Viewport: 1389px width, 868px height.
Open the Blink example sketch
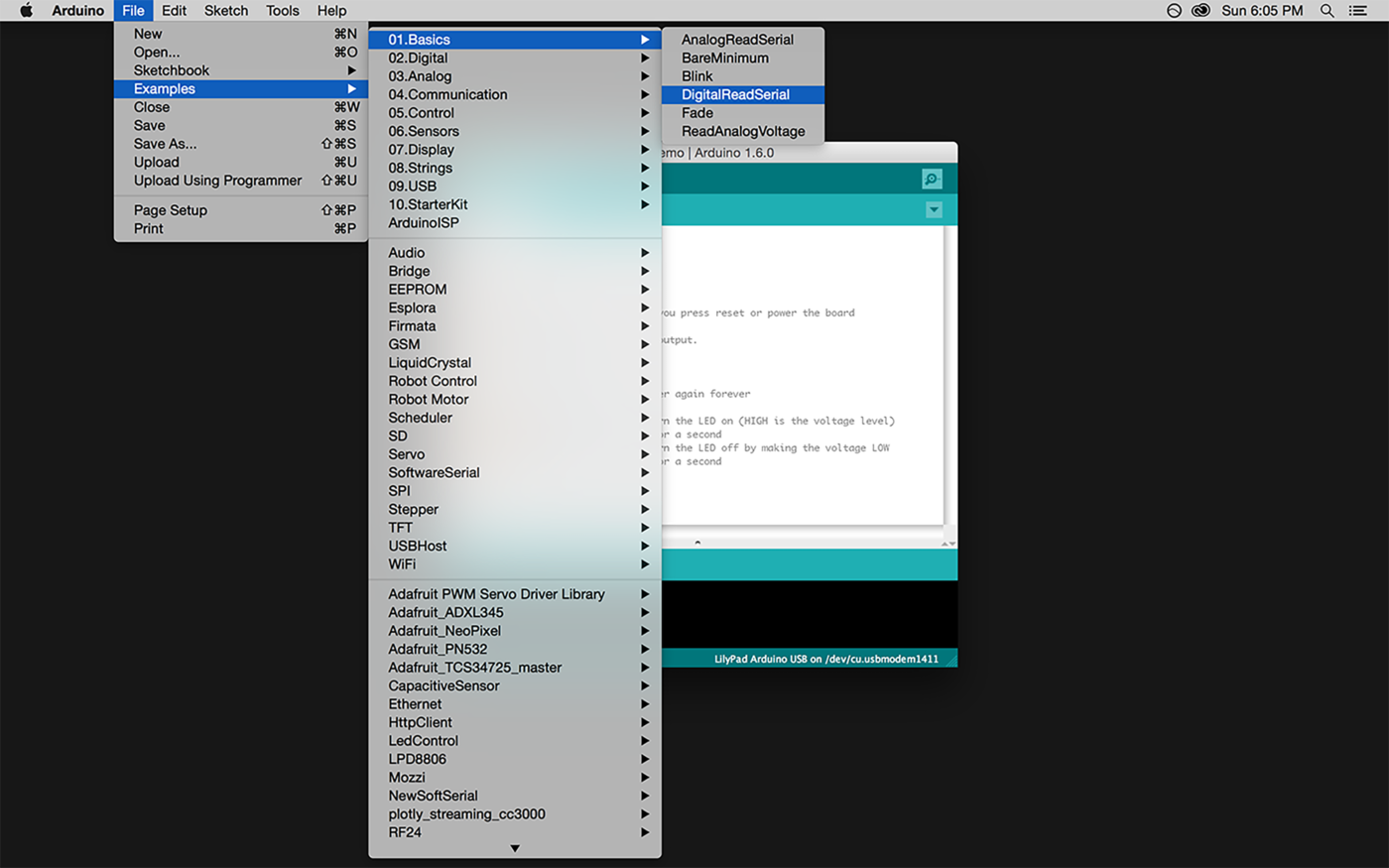coord(743,76)
